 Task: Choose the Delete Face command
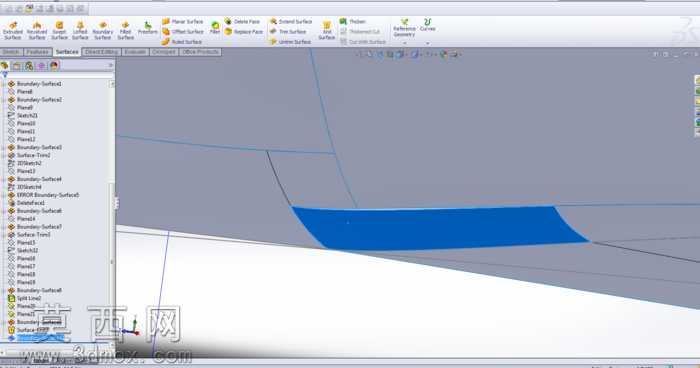[x=242, y=21]
